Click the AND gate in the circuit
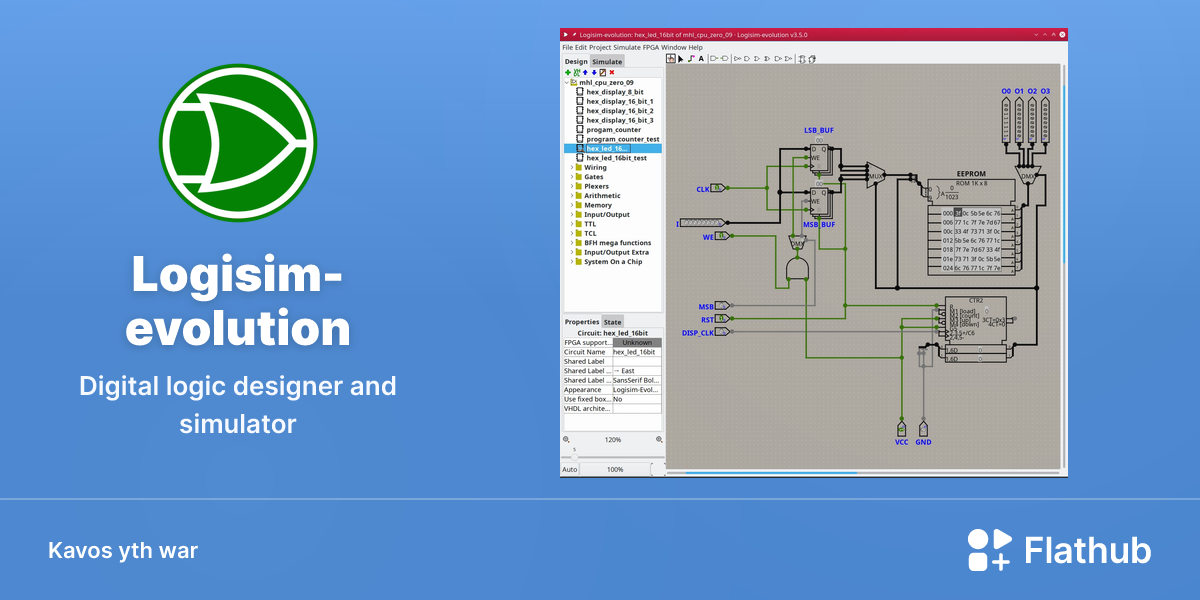 797,269
